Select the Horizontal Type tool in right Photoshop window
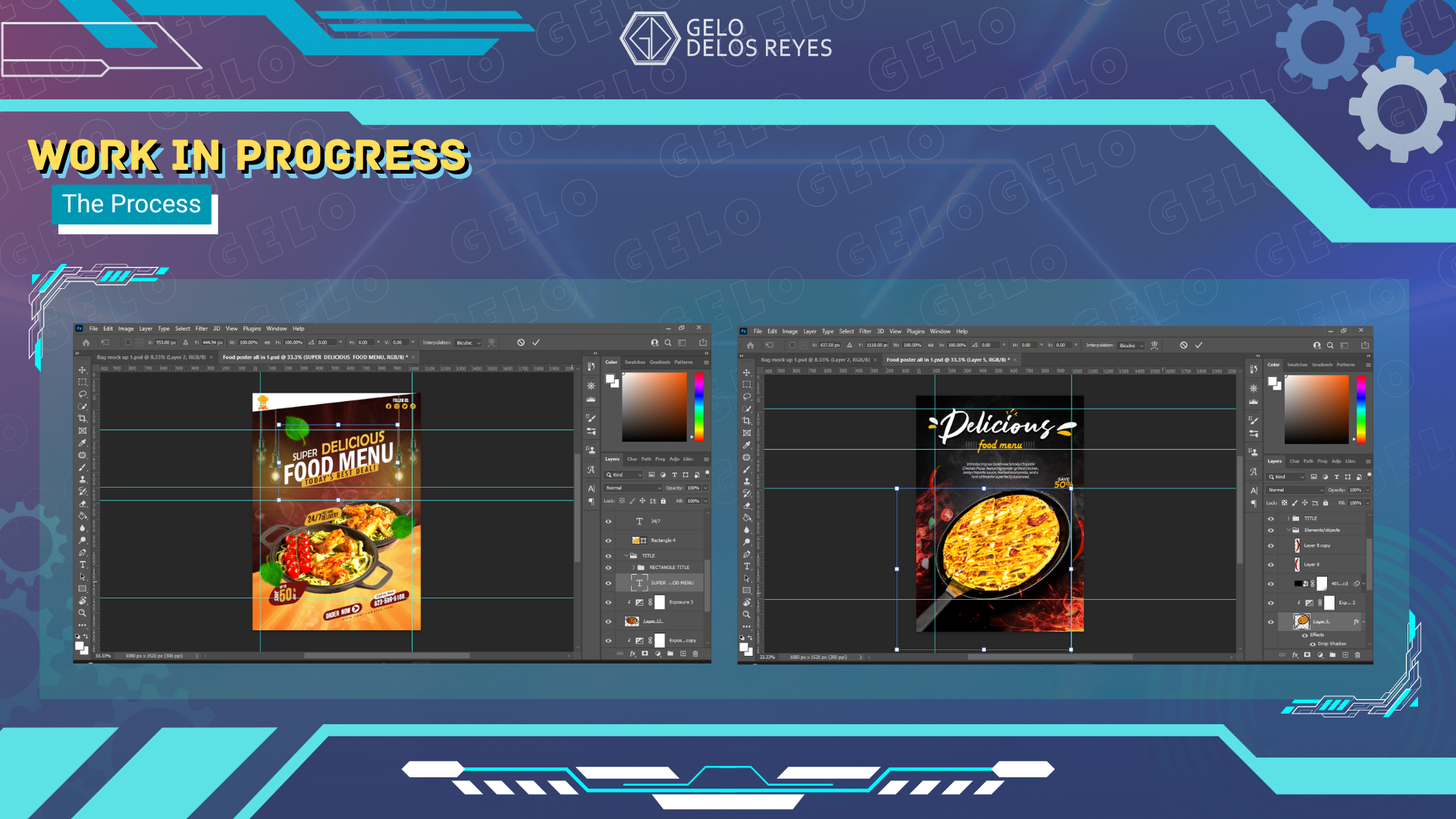Image resolution: width=1456 pixels, height=819 pixels. pyautogui.click(x=746, y=566)
